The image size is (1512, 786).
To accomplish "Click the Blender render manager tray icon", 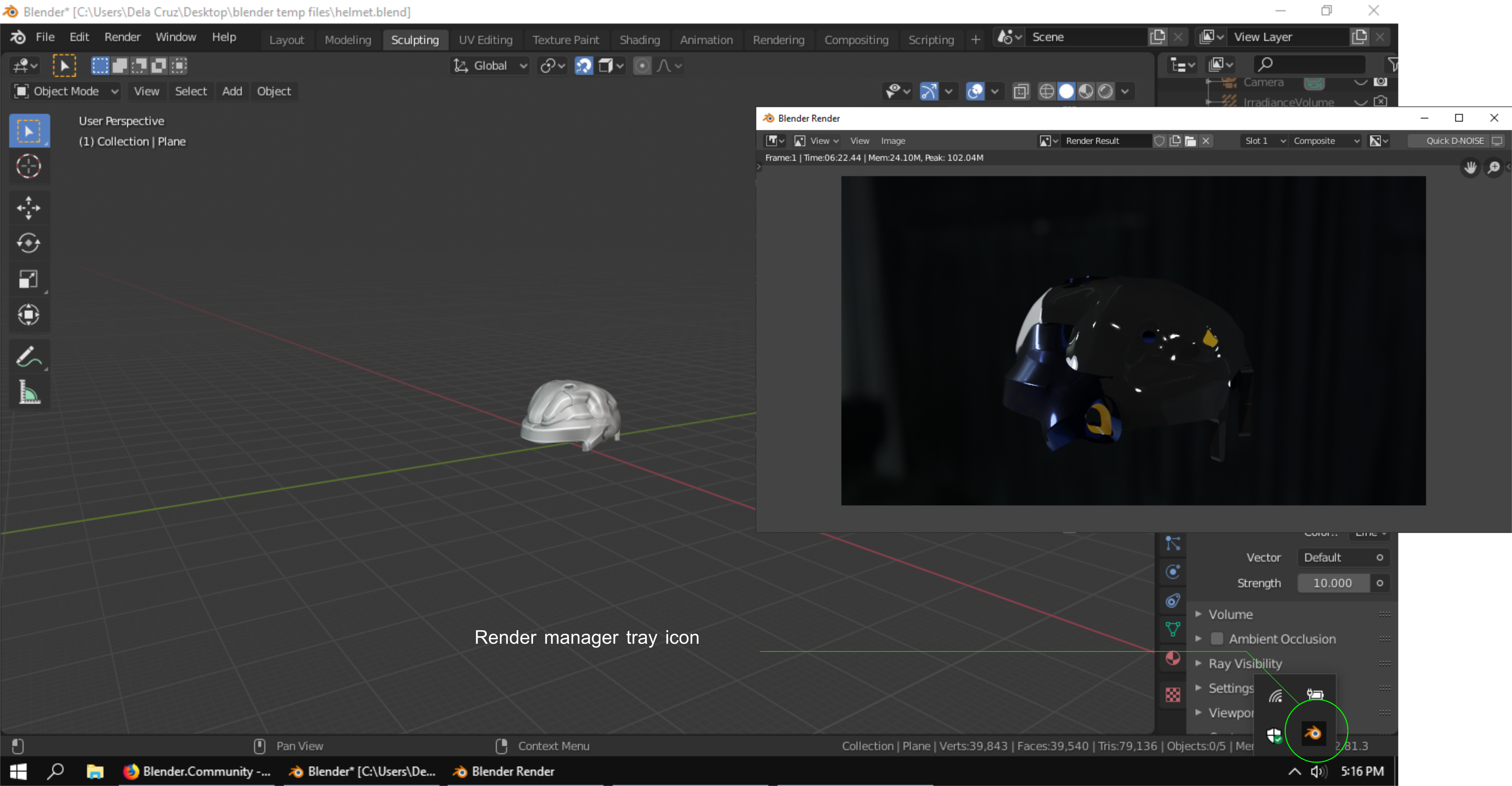I will tap(1314, 732).
